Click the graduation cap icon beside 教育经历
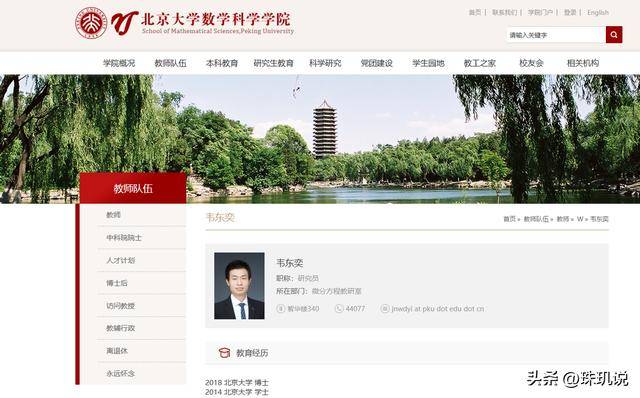This screenshot has height=398, width=640. click(224, 353)
